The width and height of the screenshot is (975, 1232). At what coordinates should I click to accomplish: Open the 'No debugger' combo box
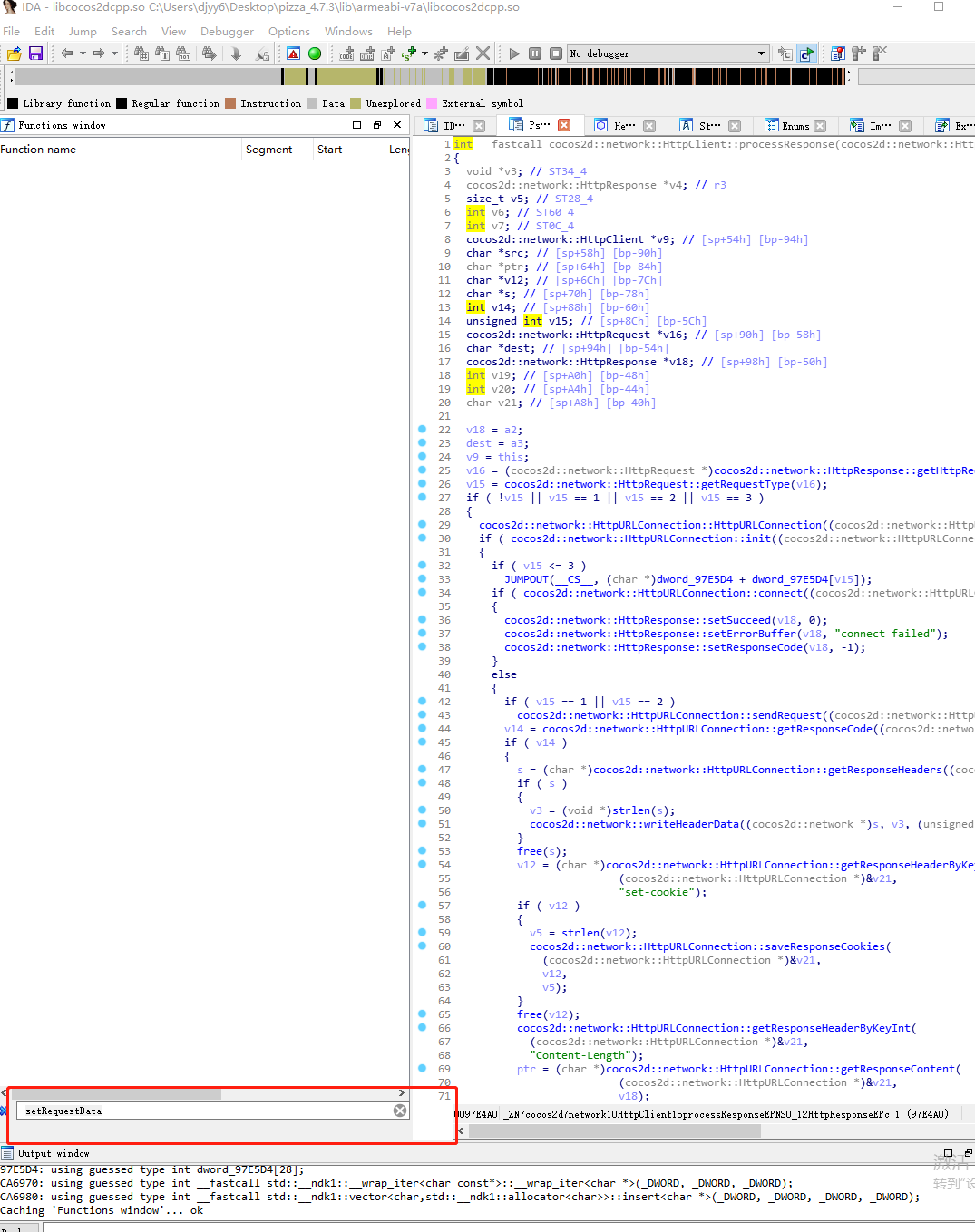pos(668,53)
